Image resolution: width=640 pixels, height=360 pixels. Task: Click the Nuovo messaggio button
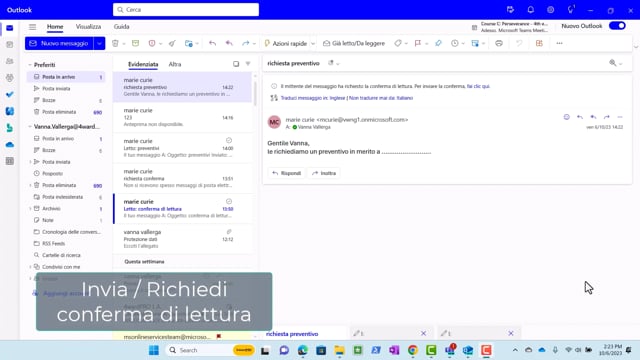(60, 43)
